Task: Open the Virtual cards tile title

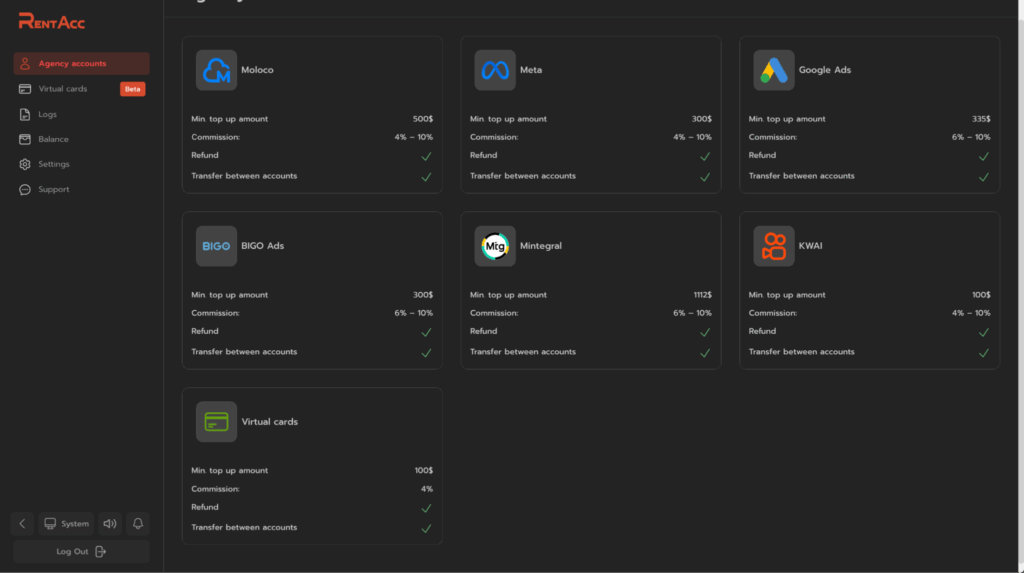Action: pos(270,421)
